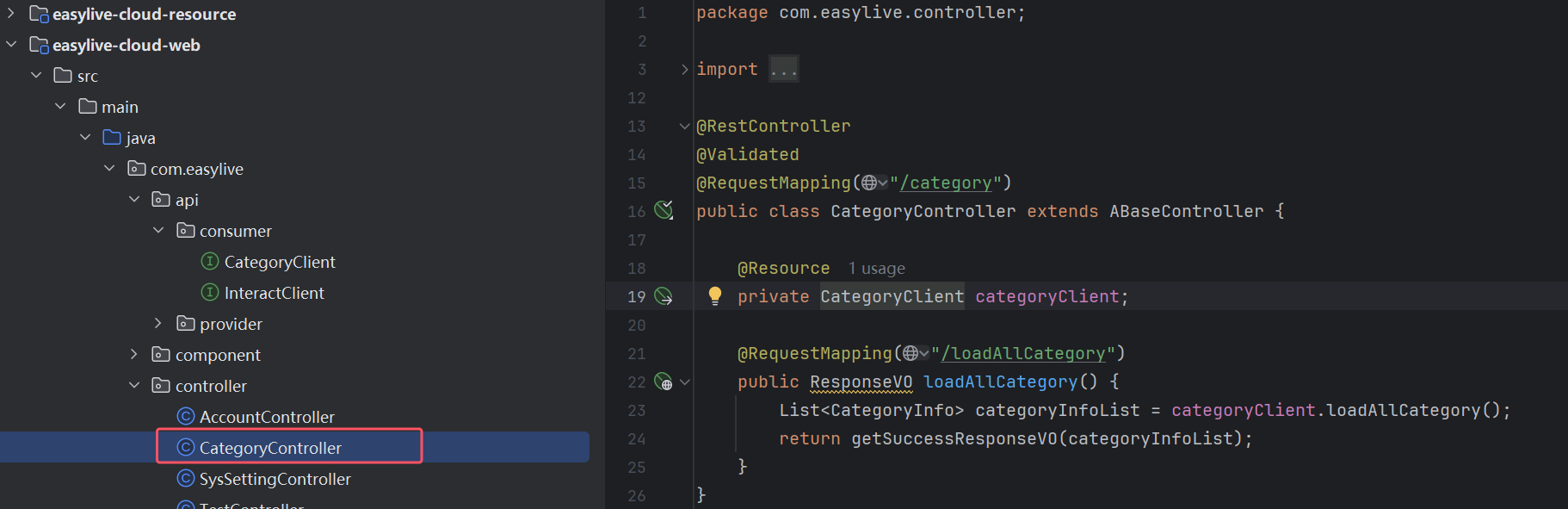The height and width of the screenshot is (509, 1568).
Task: Select the provider package row
Action: (x=294, y=324)
